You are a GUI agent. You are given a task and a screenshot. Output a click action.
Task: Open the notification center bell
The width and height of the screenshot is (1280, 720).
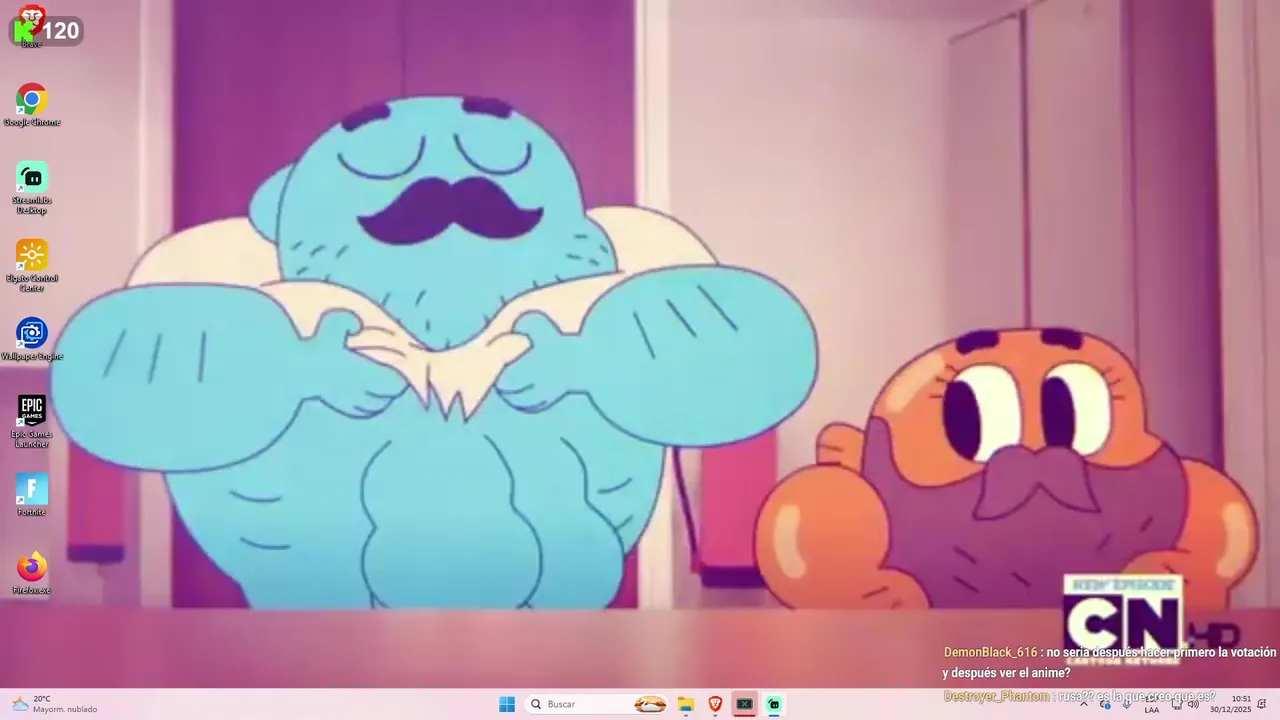1262,704
